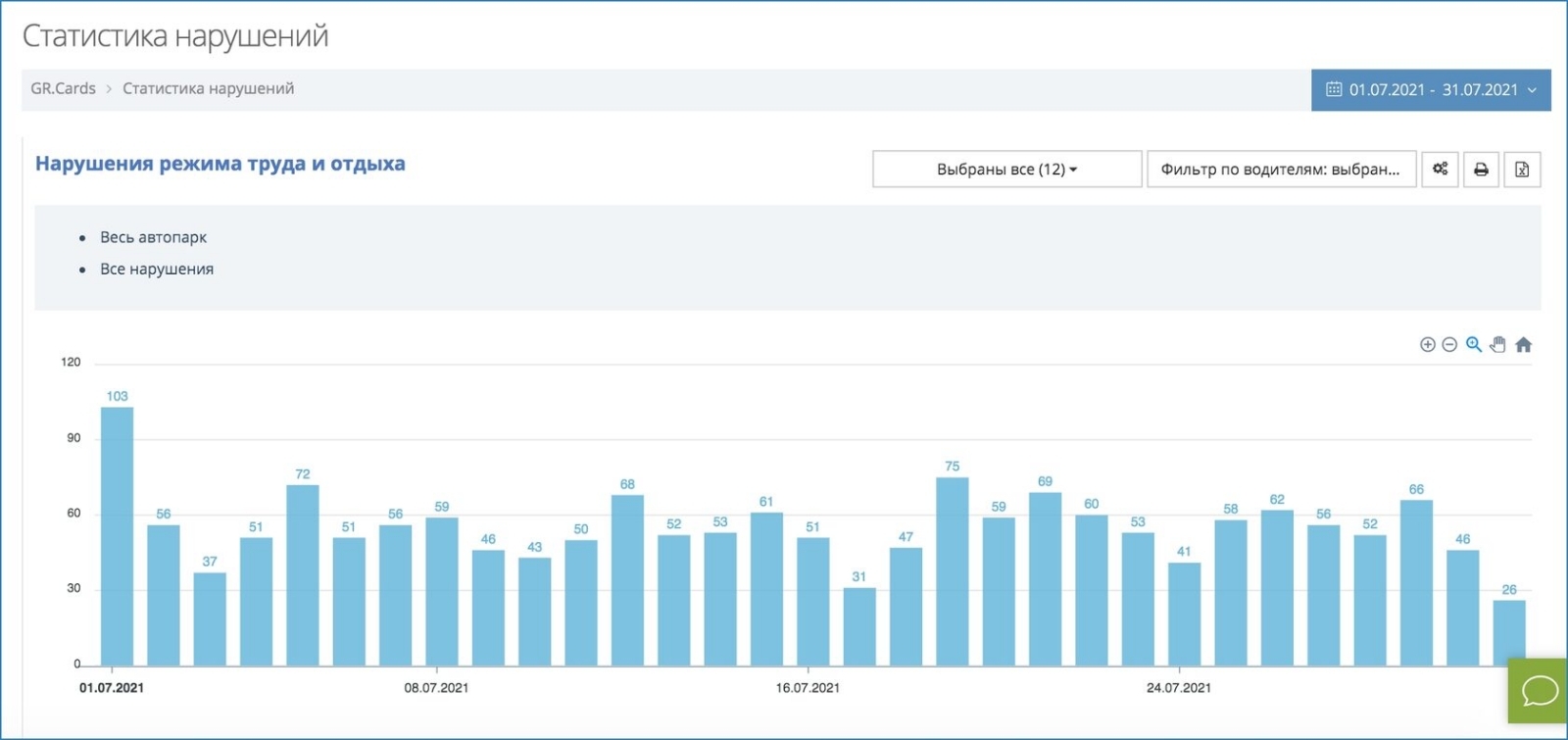Open the chart settings gears icon

point(1441,170)
